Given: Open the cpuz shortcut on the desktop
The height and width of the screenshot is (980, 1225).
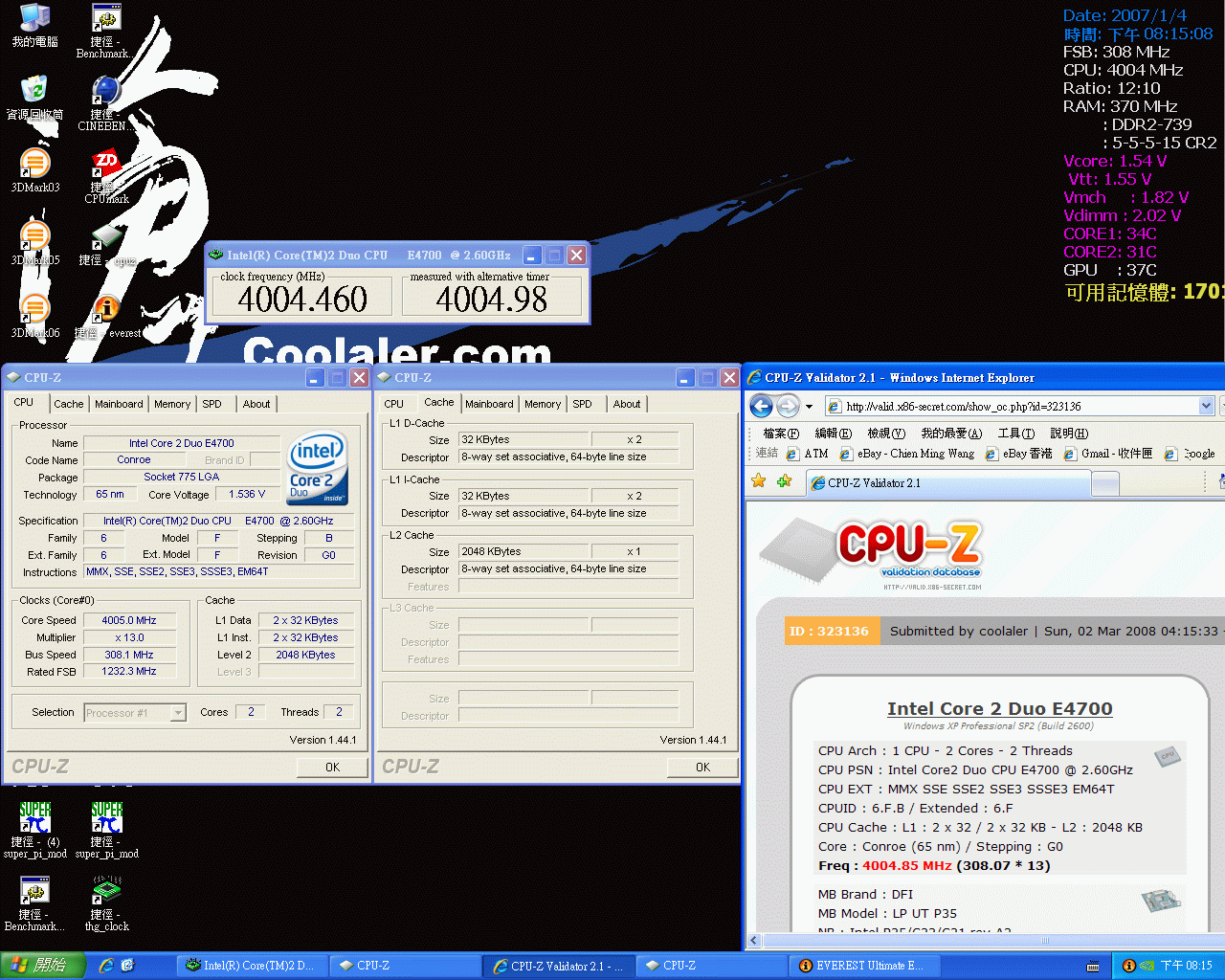Looking at the screenshot, I should click(105, 243).
